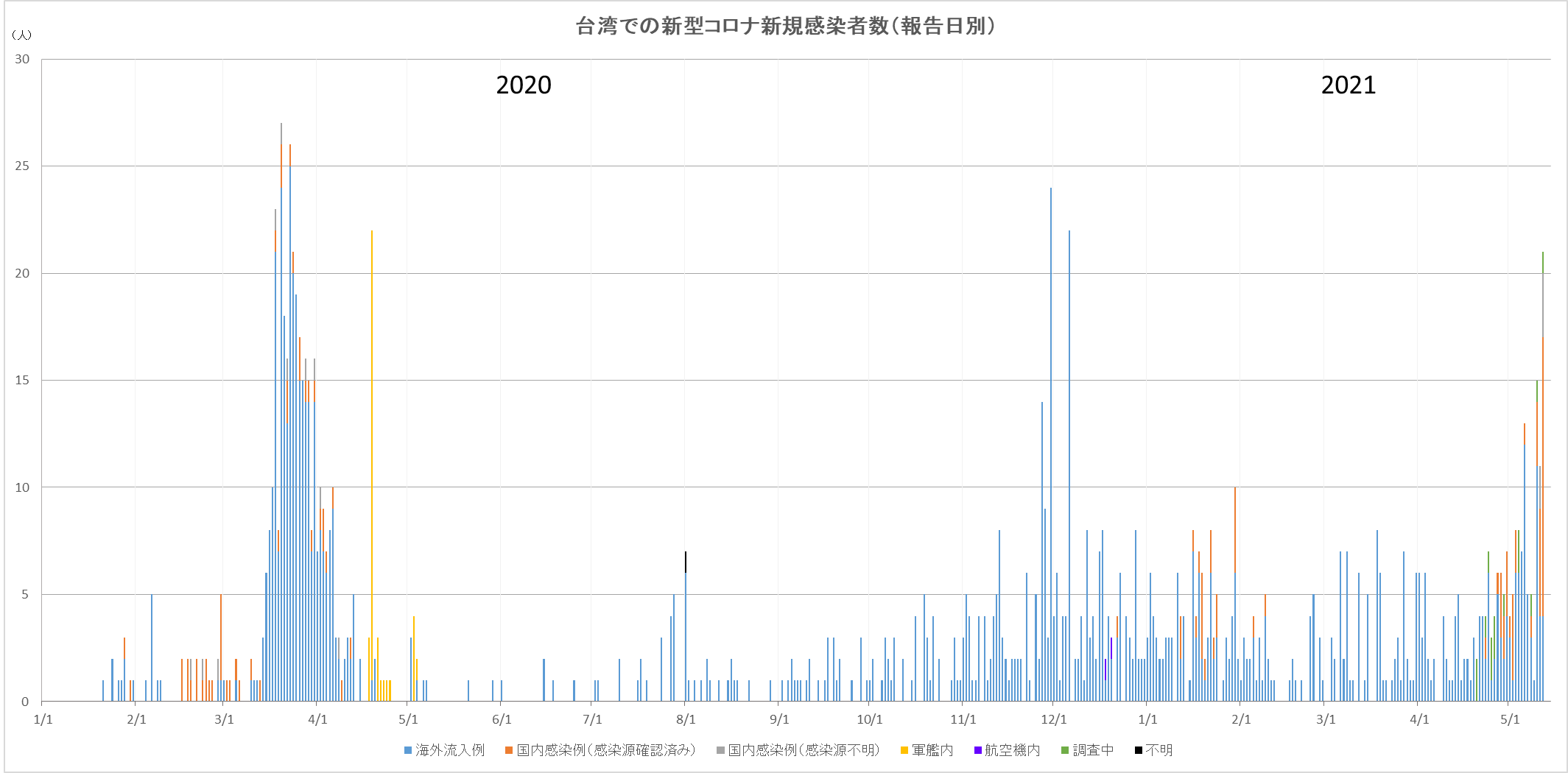Click the black 不明 legend swatch

[1138, 750]
